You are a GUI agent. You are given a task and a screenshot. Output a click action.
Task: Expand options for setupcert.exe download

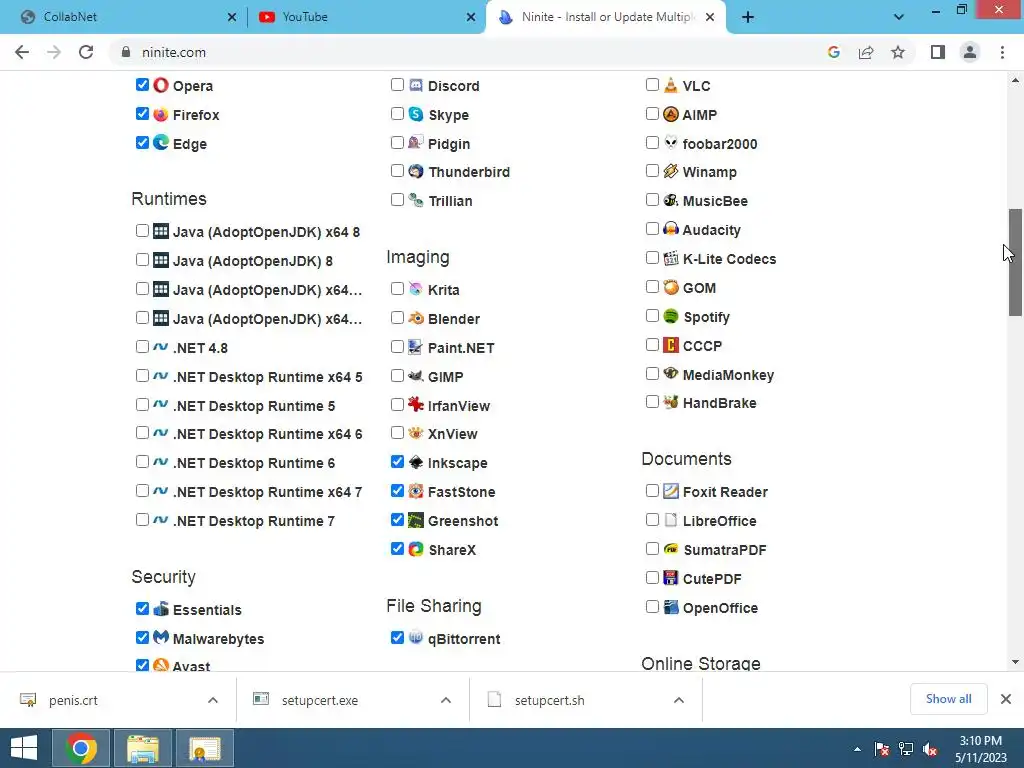tap(445, 700)
